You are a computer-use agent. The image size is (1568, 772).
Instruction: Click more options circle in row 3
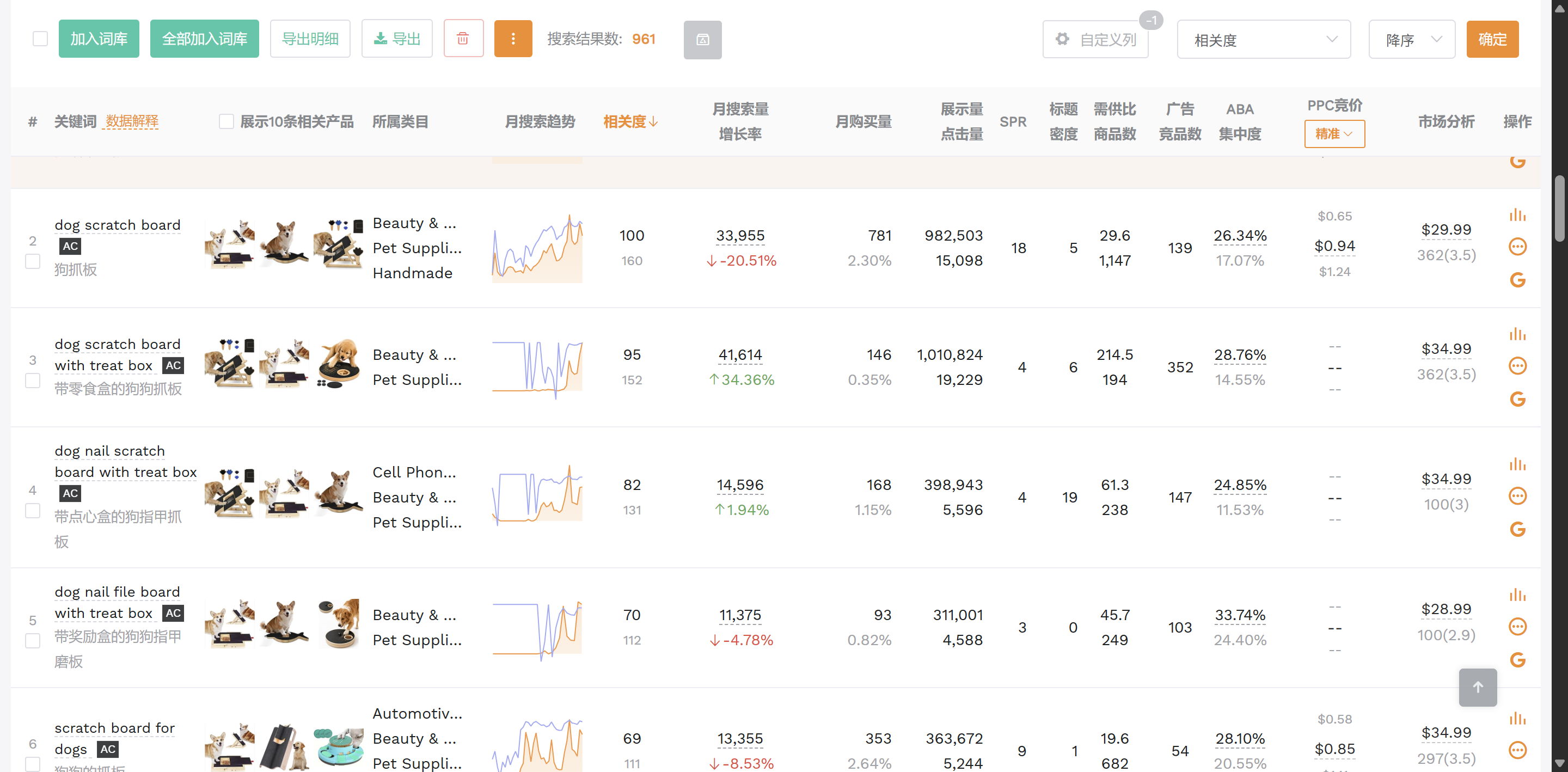(x=1517, y=366)
